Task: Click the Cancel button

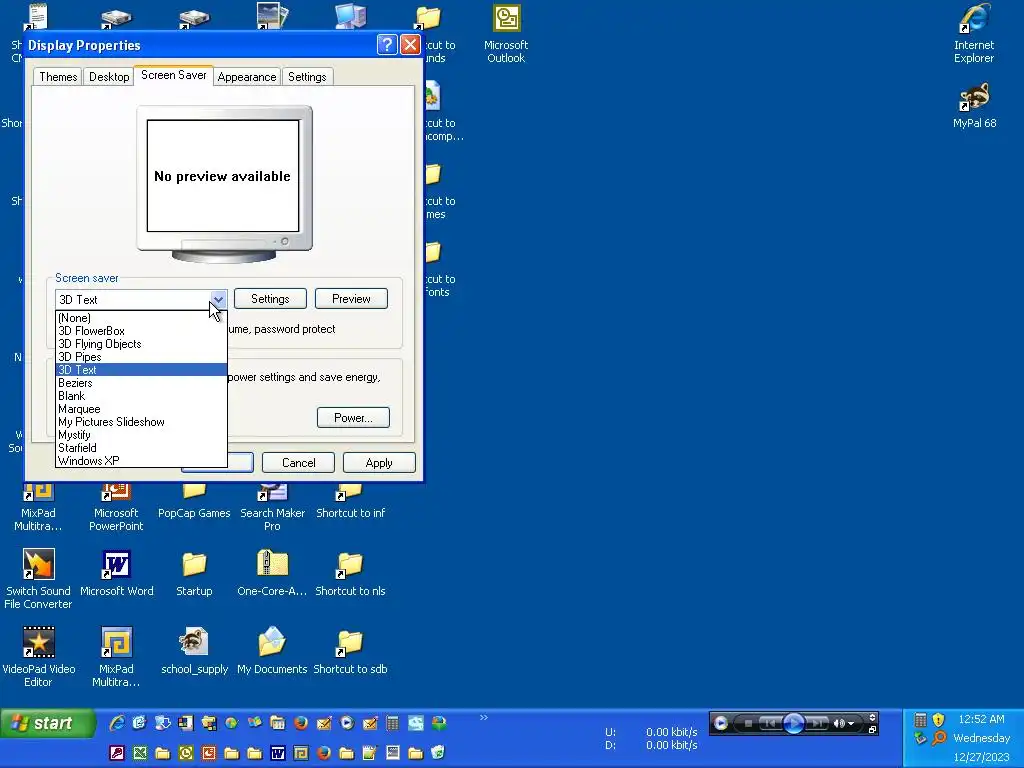Action: coord(298,462)
